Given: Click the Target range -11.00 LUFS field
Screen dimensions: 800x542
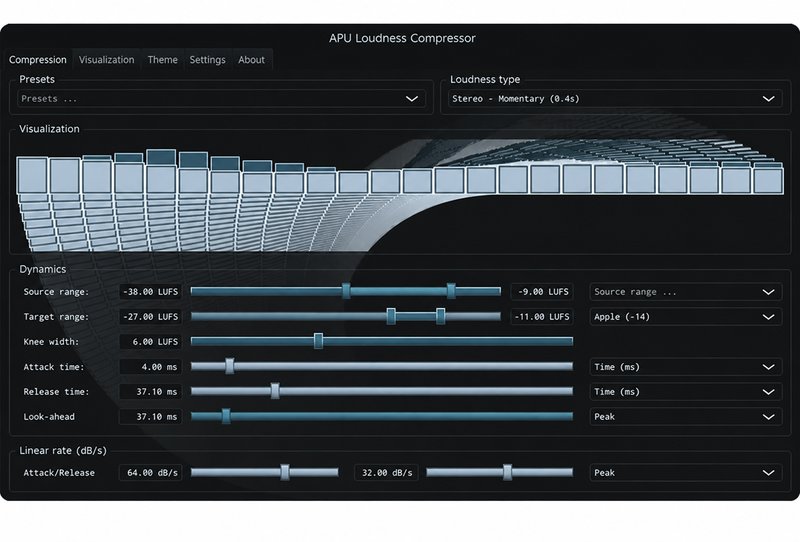Looking at the screenshot, I should [542, 317].
